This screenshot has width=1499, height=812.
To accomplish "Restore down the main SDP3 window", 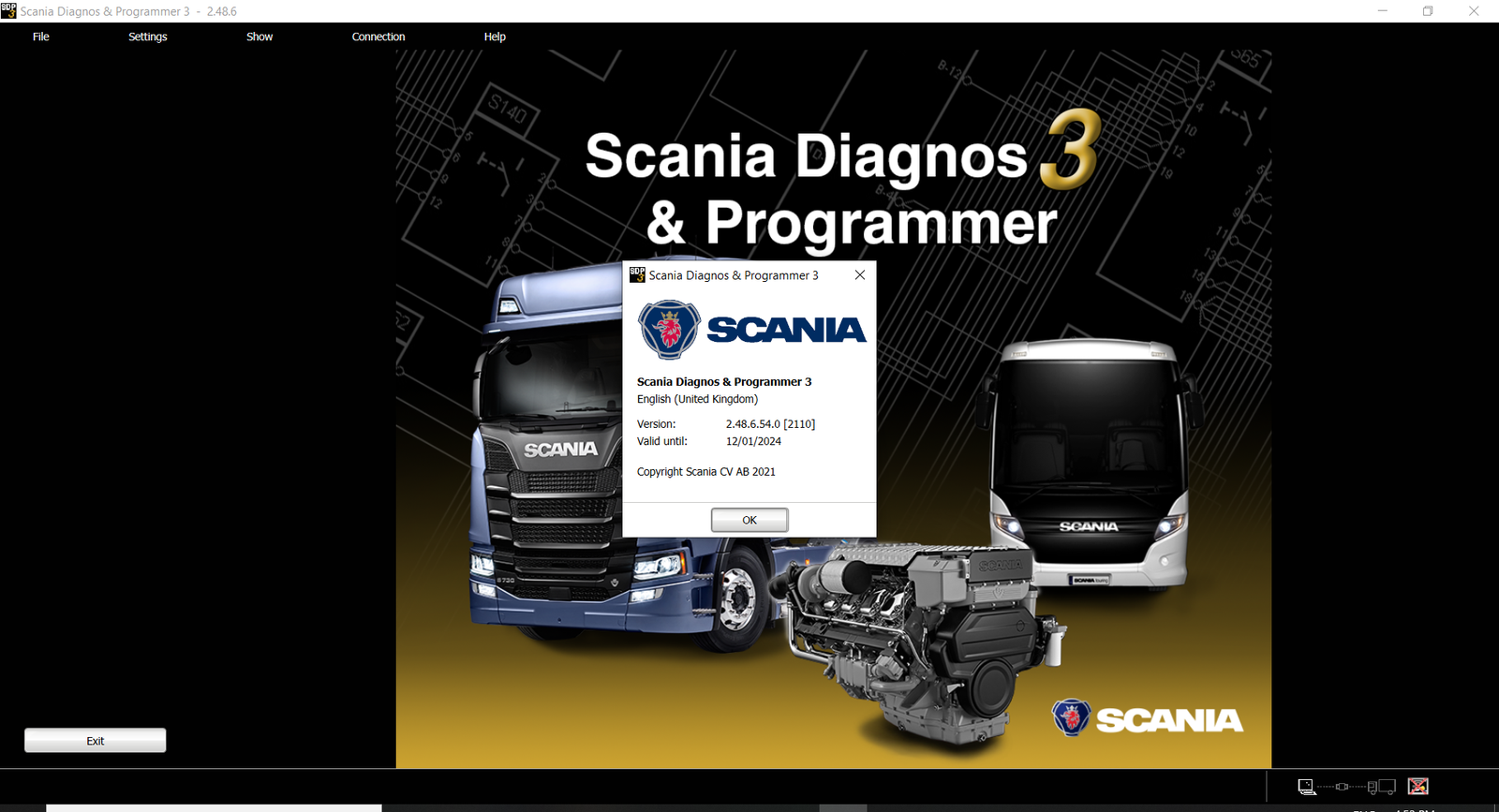I will coord(1428,11).
